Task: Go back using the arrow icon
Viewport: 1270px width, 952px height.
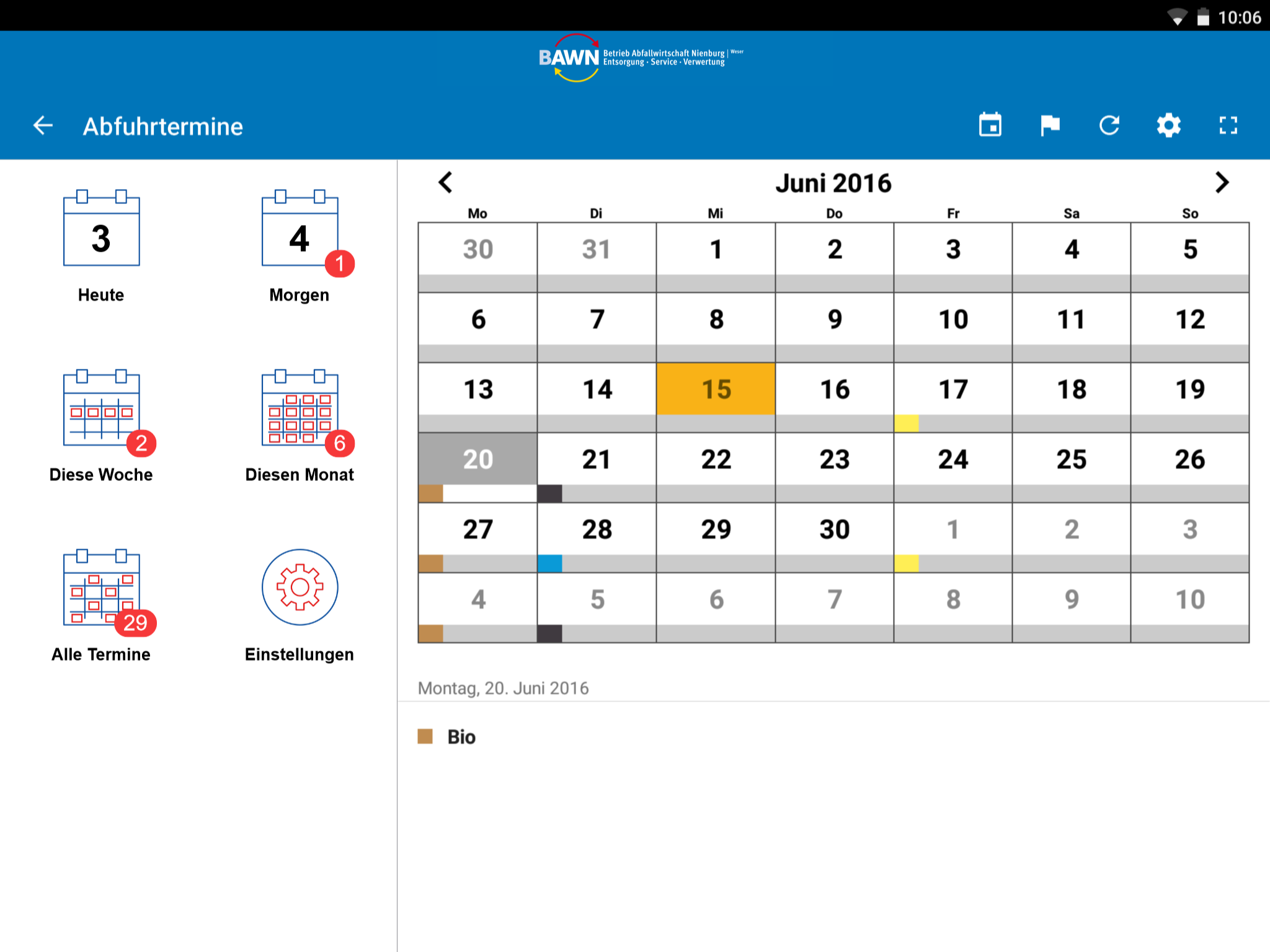Action: click(43, 126)
